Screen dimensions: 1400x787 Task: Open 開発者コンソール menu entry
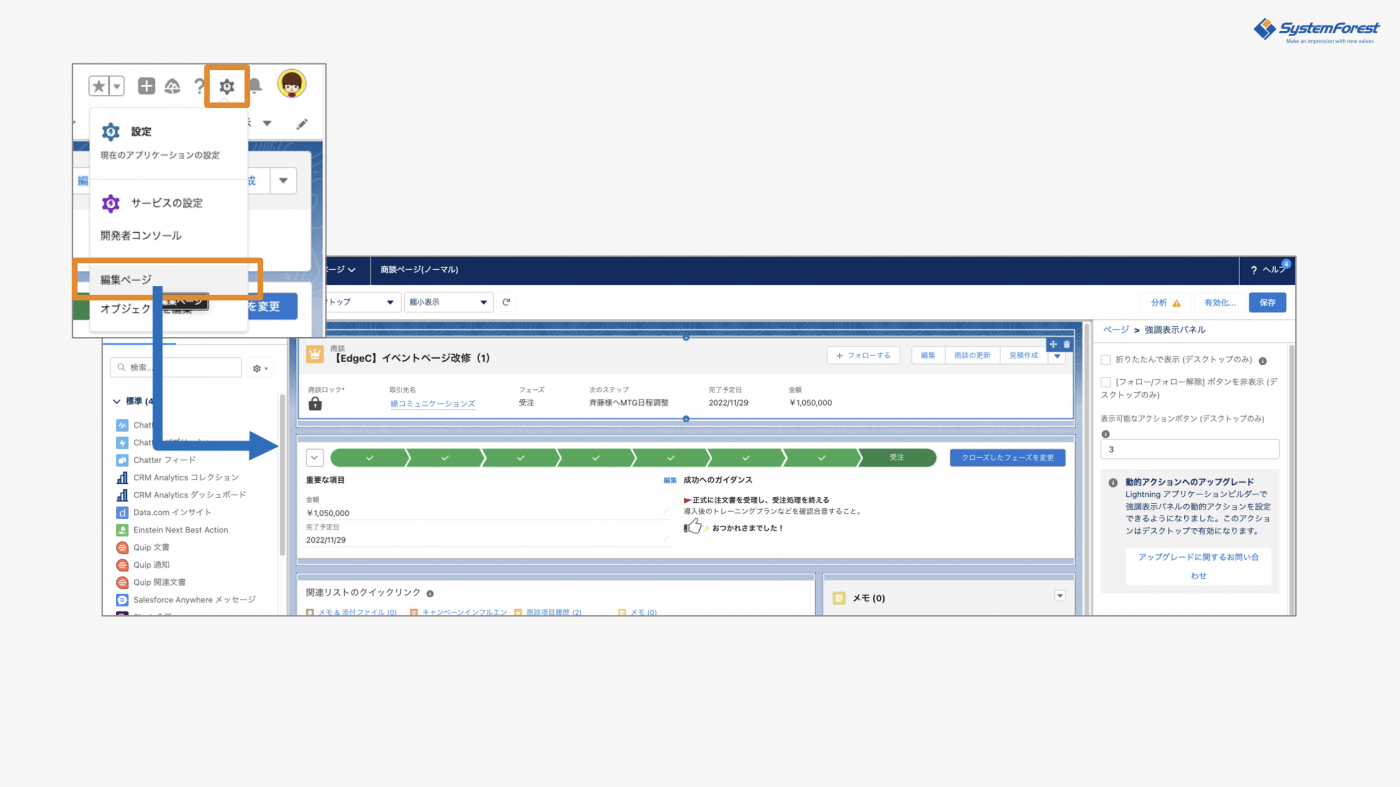pyautogui.click(x=141, y=236)
